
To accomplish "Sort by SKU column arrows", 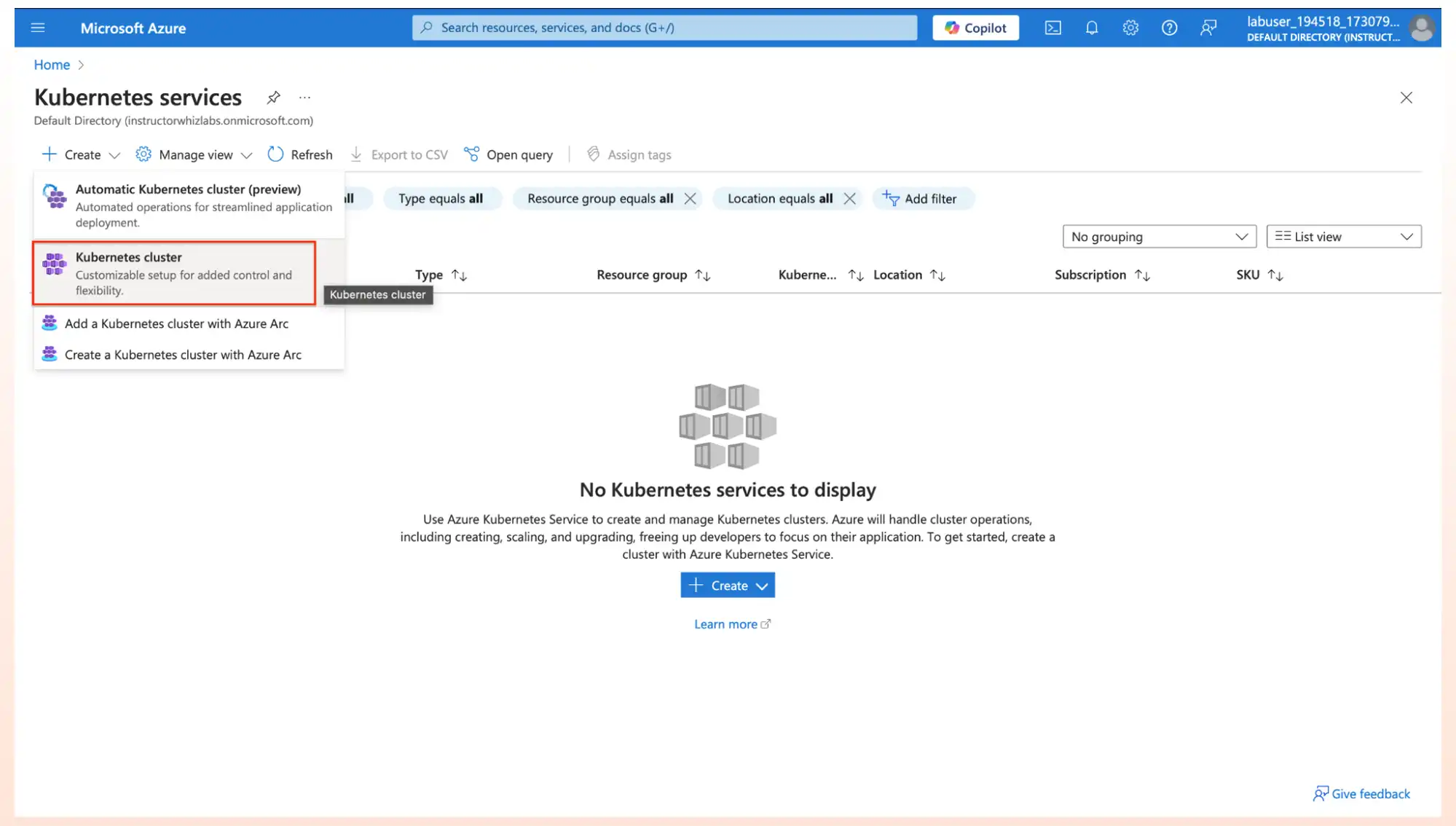I will 1275,275.
